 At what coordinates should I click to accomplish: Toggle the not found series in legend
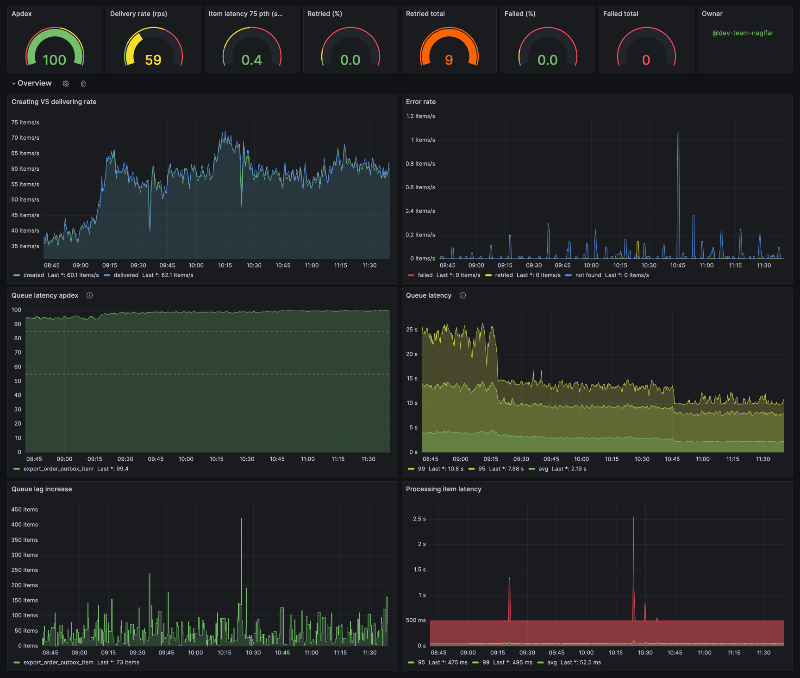coord(588,275)
